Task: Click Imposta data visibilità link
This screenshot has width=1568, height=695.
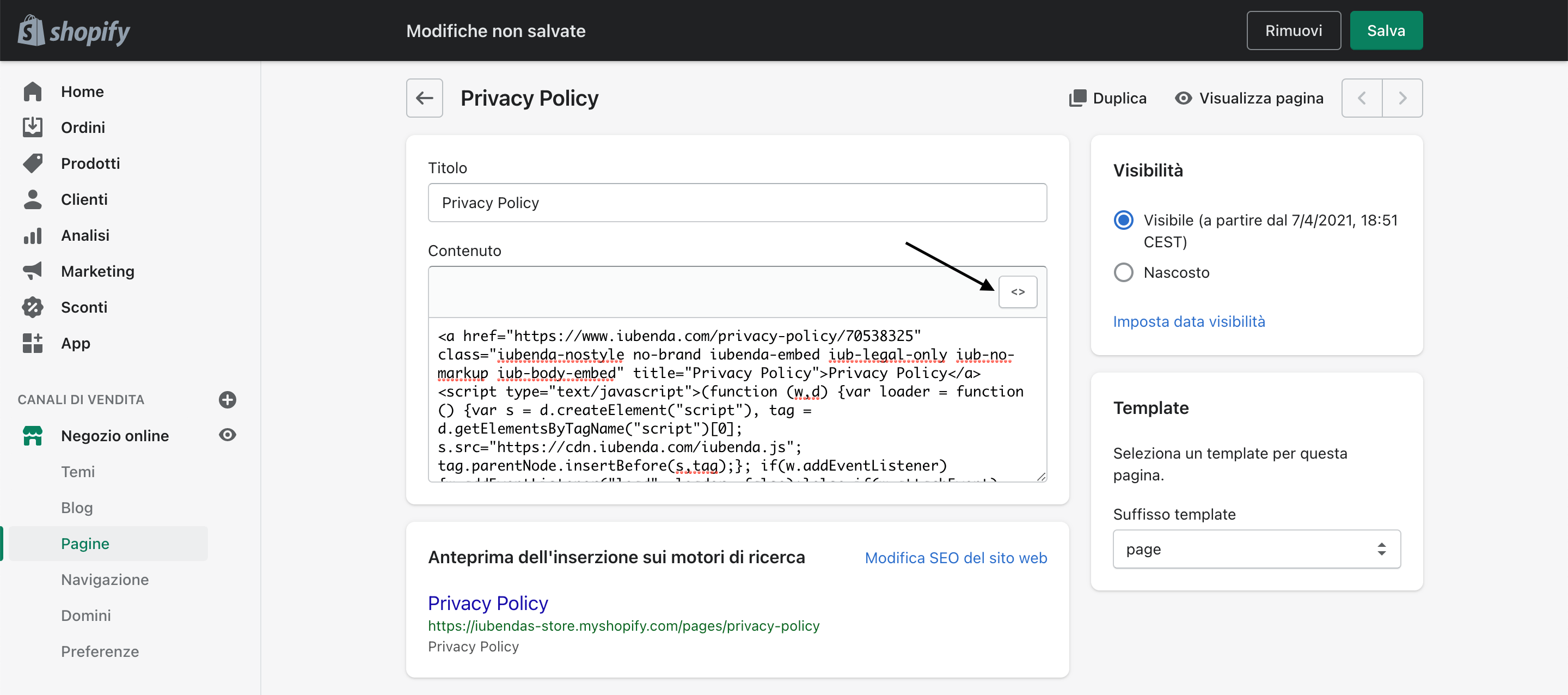Action: click(1189, 321)
